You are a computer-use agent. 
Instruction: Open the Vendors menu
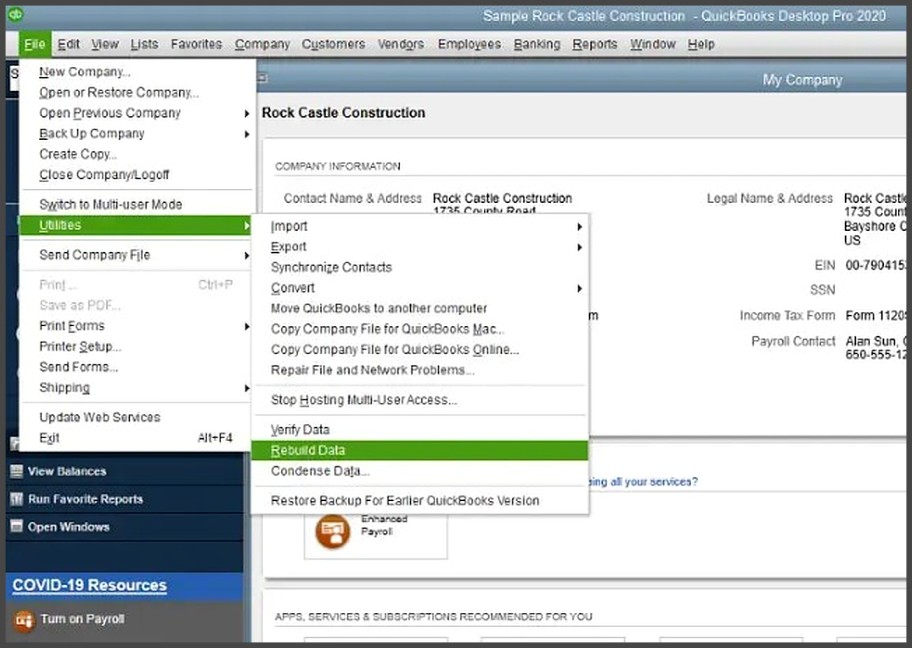(401, 44)
